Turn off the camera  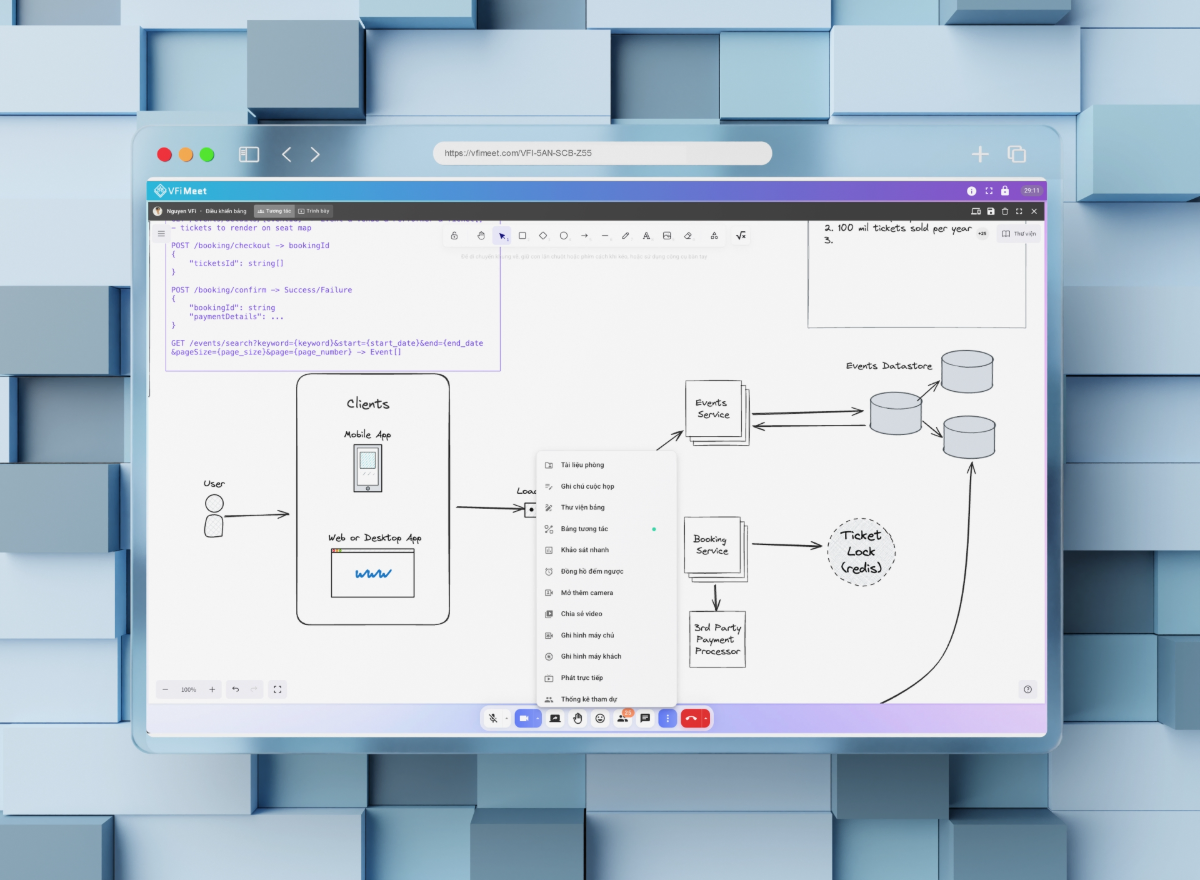pos(525,718)
